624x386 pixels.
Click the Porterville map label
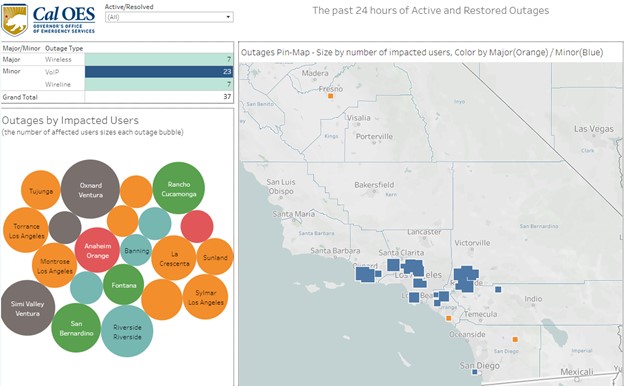[x=374, y=136]
